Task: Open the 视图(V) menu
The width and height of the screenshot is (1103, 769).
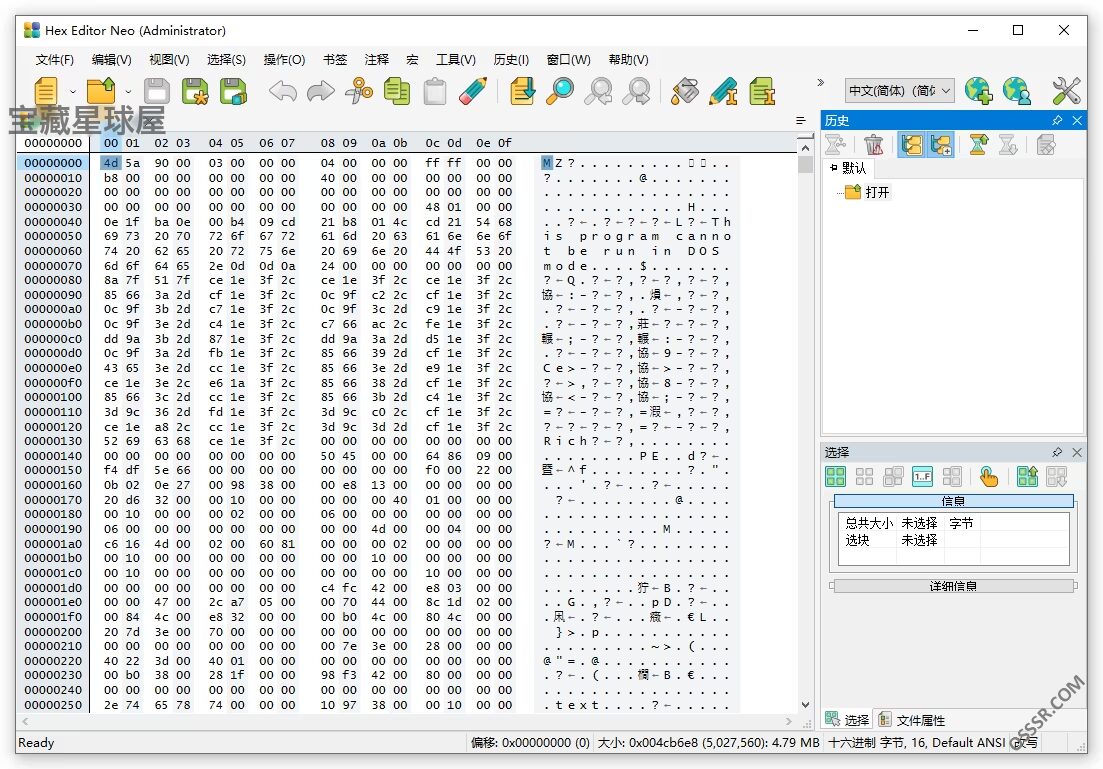Action: tap(169, 60)
